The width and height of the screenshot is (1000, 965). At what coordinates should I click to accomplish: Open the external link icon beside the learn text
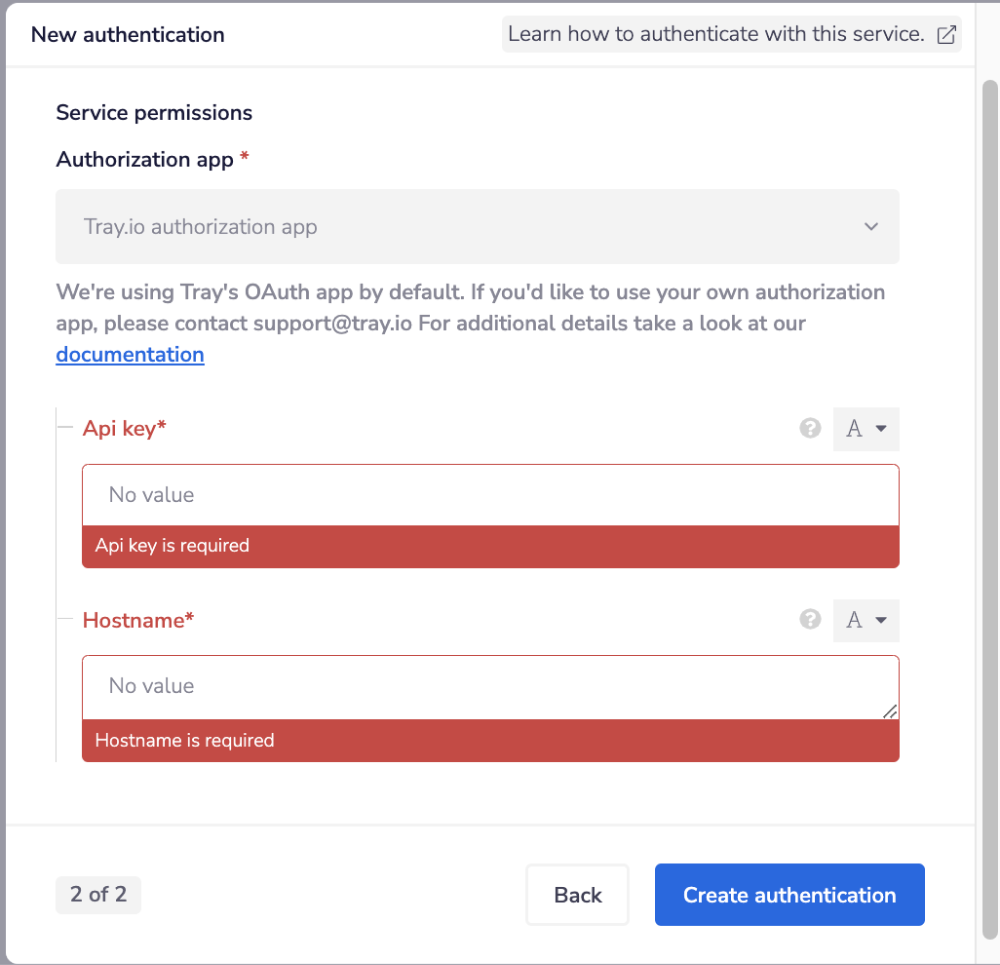click(x=946, y=34)
